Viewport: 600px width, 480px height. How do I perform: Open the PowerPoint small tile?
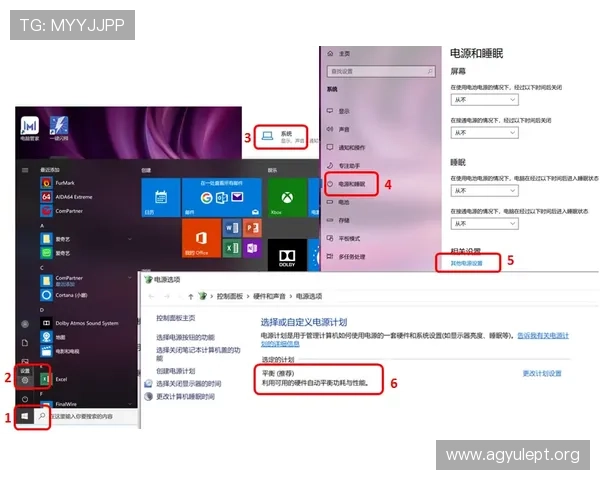click(252, 228)
